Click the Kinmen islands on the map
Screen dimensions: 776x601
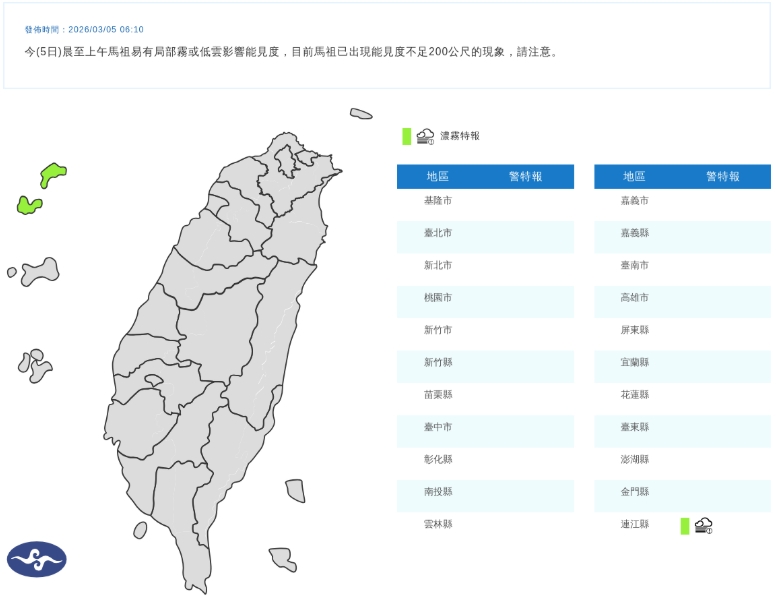(39, 271)
